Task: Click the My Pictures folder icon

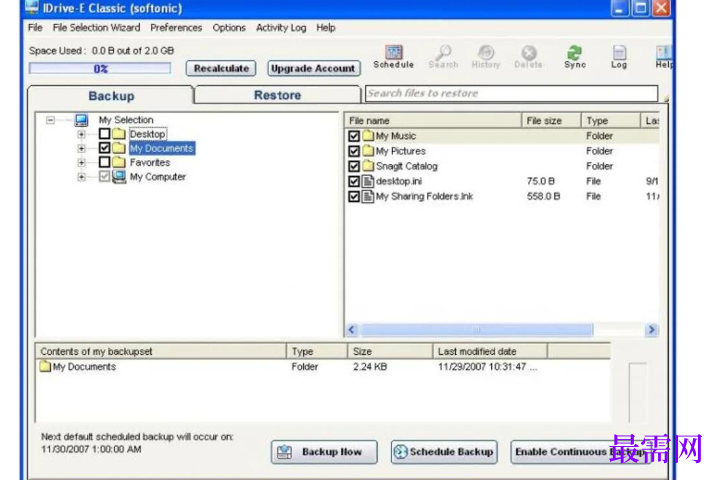Action: point(368,151)
